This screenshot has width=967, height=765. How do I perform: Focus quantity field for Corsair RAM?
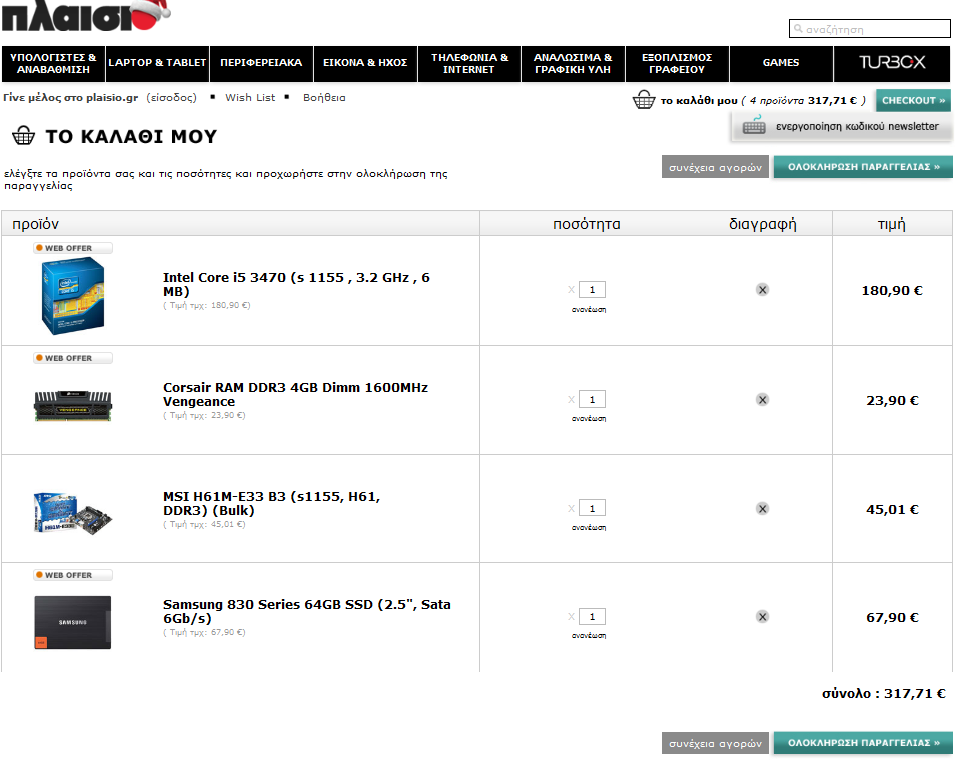592,399
